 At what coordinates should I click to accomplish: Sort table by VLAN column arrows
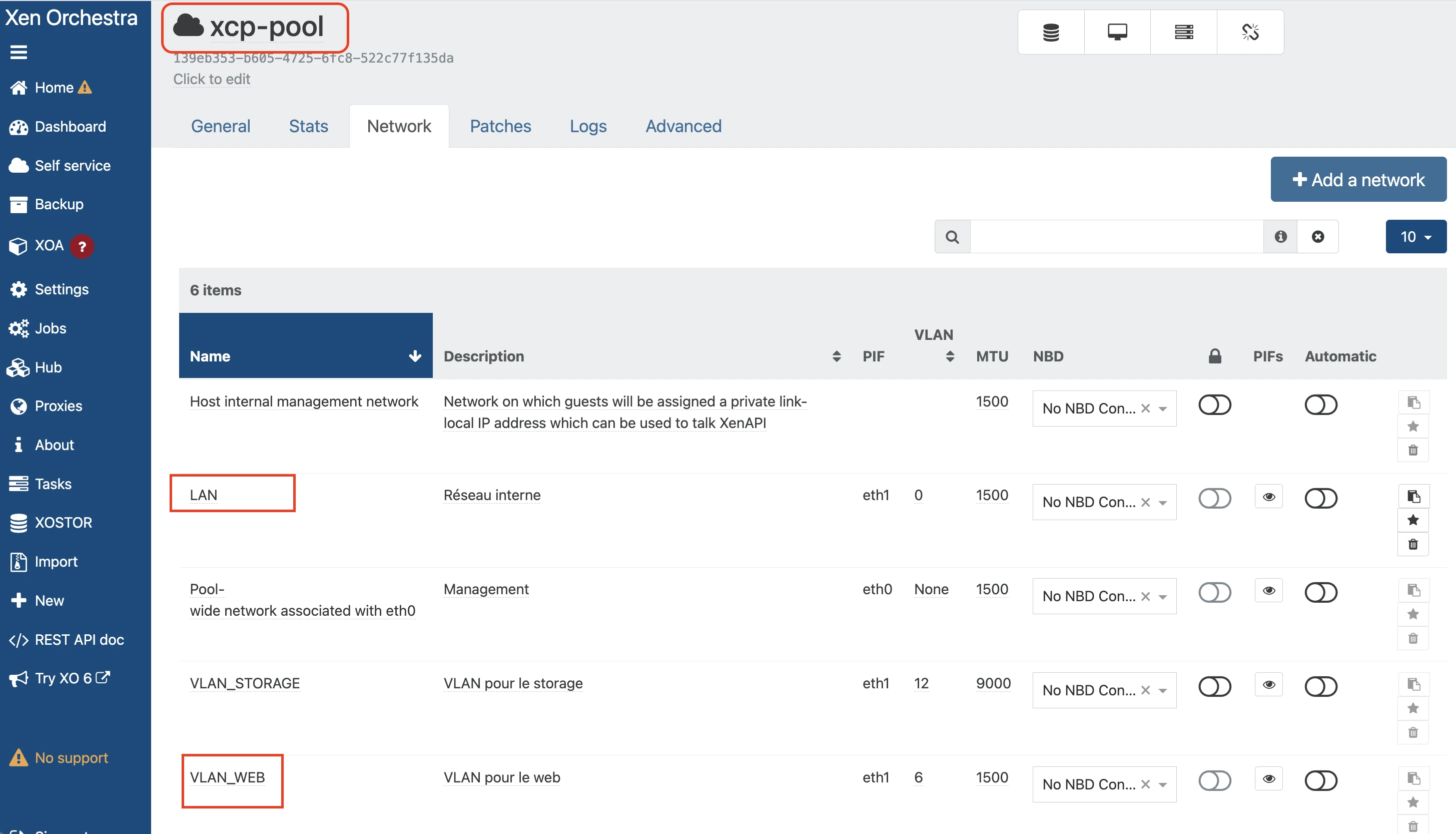pos(950,356)
